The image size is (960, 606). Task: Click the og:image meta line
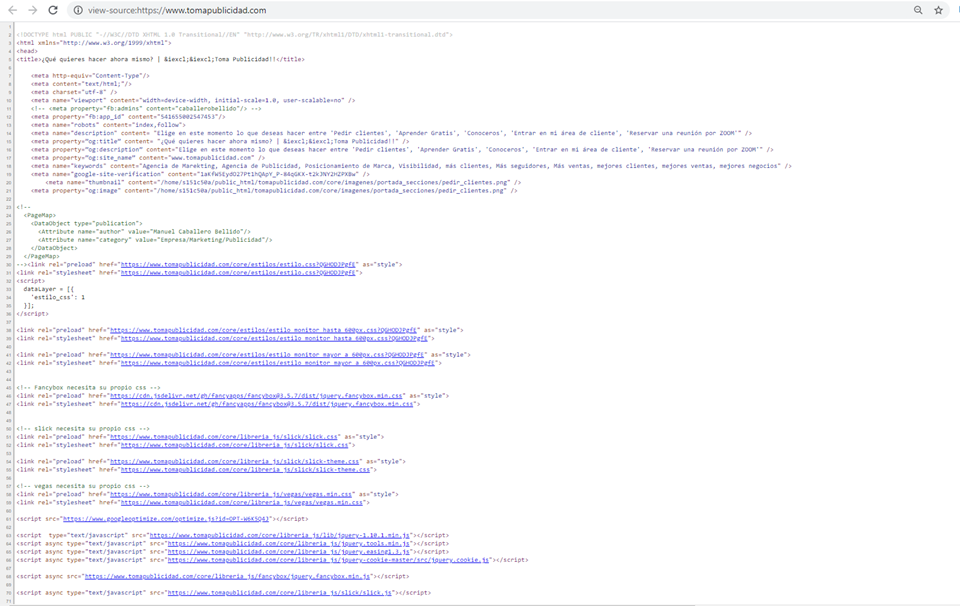point(274,190)
